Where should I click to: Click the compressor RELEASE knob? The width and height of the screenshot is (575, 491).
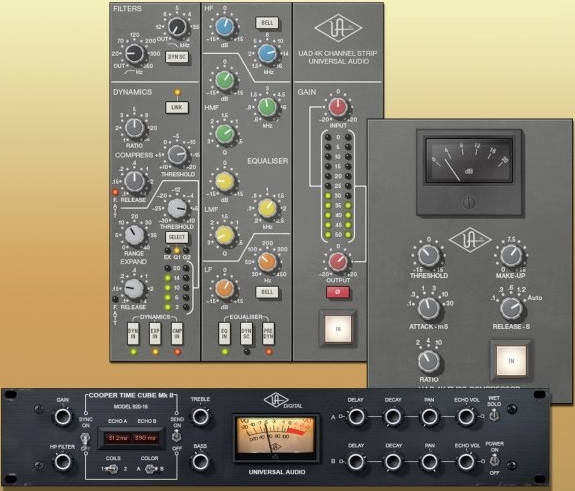click(135, 181)
